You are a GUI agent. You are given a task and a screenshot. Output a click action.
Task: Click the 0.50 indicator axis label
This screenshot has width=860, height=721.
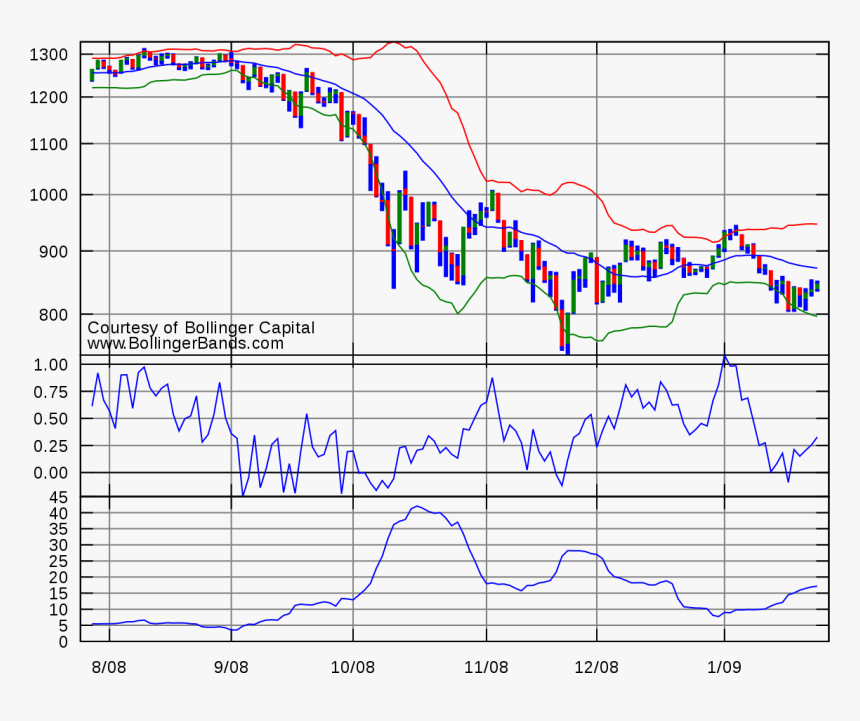[50, 419]
